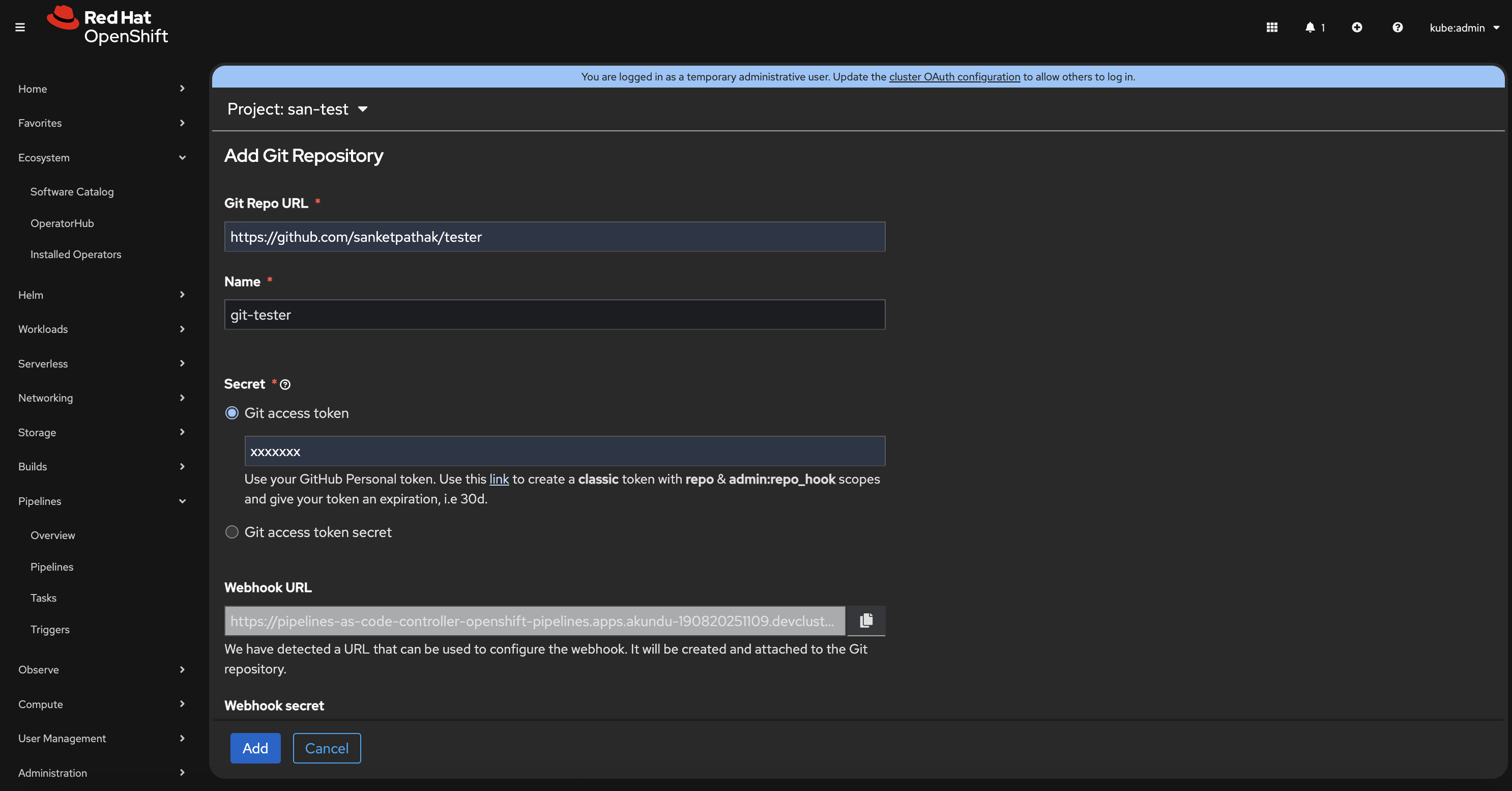Click the Git Repo URL field
The image size is (1512, 791).
(x=554, y=237)
